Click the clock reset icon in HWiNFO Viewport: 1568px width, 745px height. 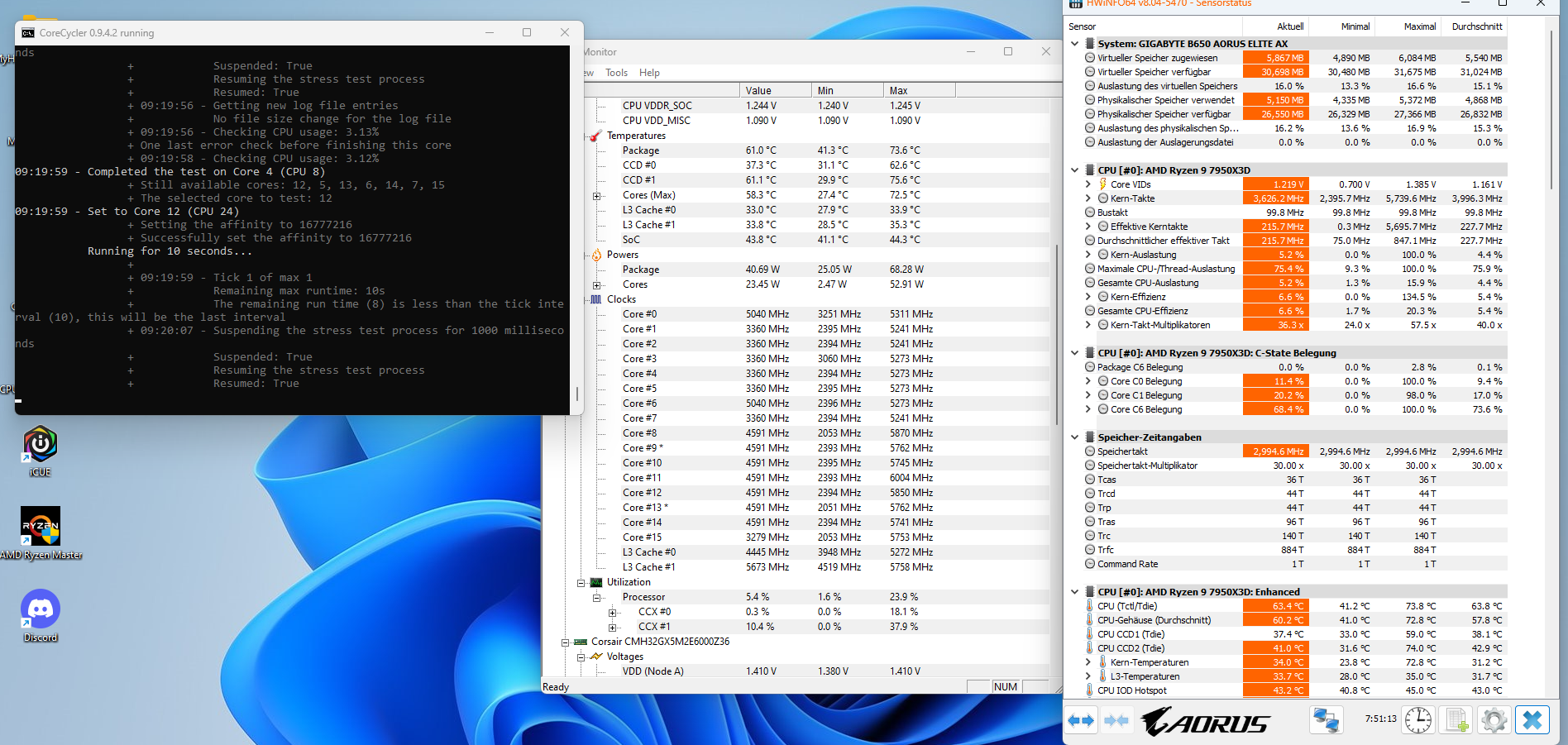tap(1418, 720)
